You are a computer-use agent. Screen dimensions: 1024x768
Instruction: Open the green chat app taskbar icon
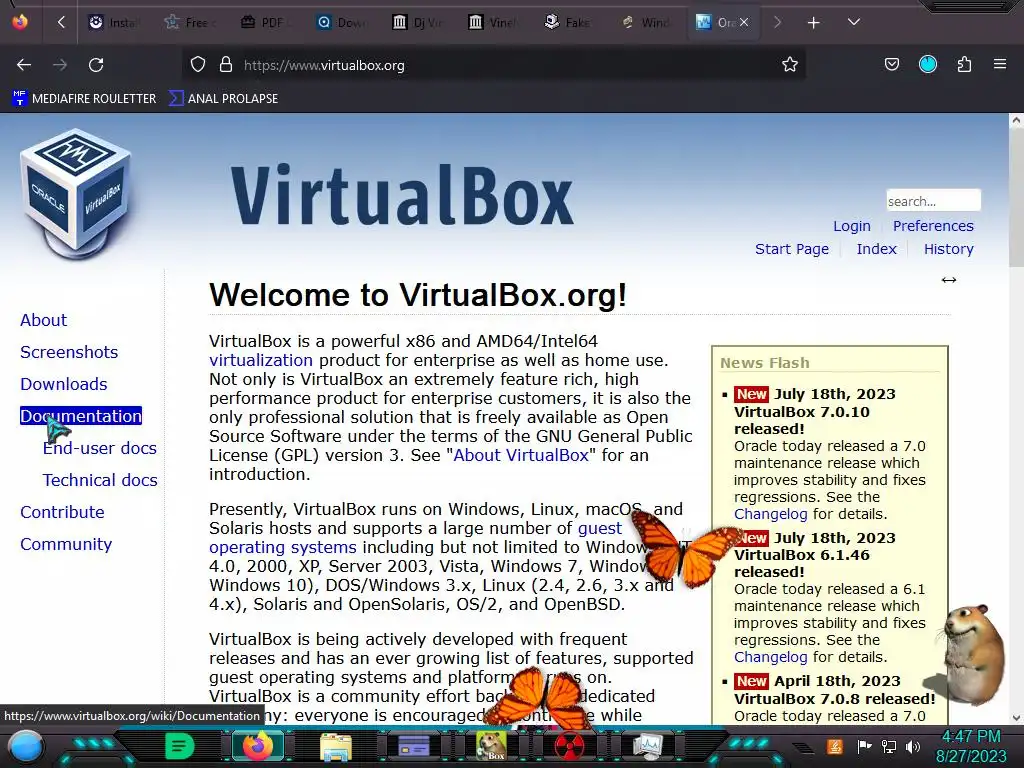pyautogui.click(x=180, y=746)
